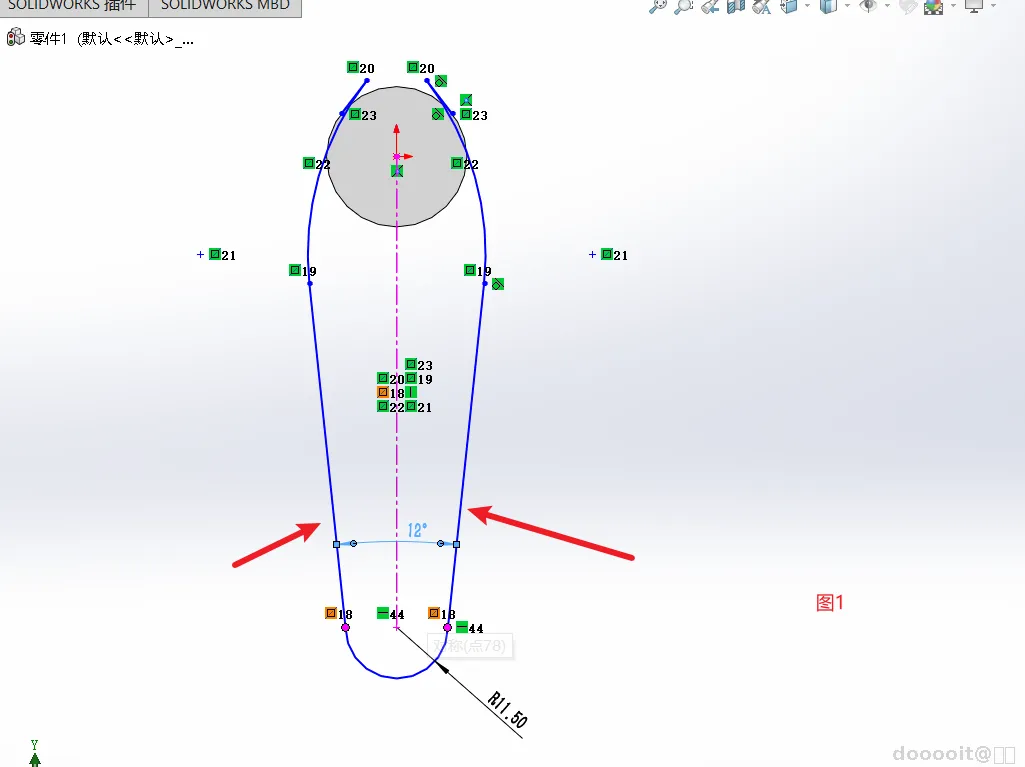Viewport: 1025px width, 767px height.
Task: Click tangent relation icon left of right 23
Action: click(438, 114)
